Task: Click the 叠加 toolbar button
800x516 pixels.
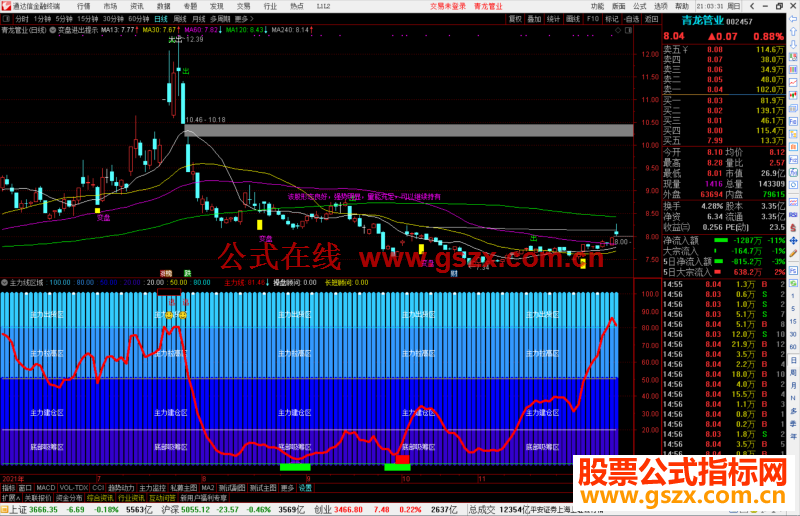Action: 534,19
